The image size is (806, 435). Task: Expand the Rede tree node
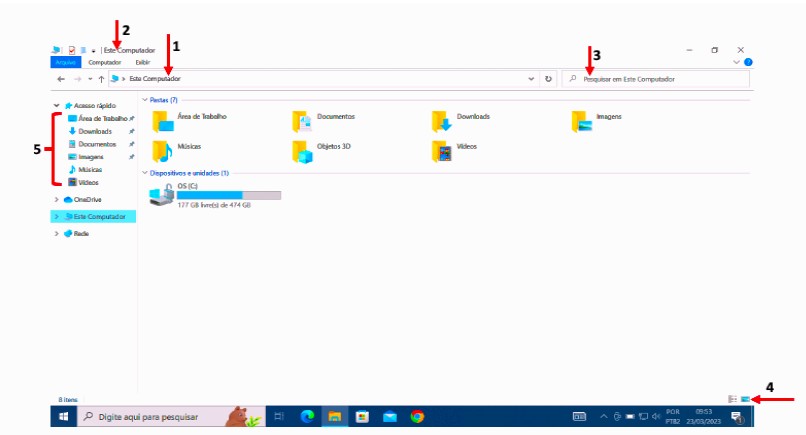coord(57,233)
